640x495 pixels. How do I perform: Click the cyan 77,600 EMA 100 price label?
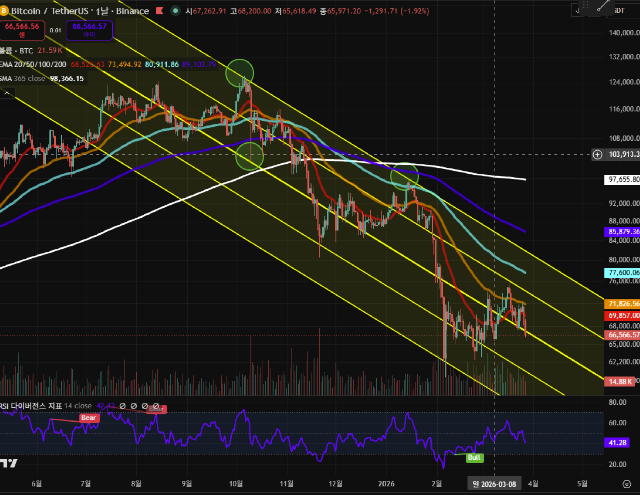pyautogui.click(x=622, y=273)
